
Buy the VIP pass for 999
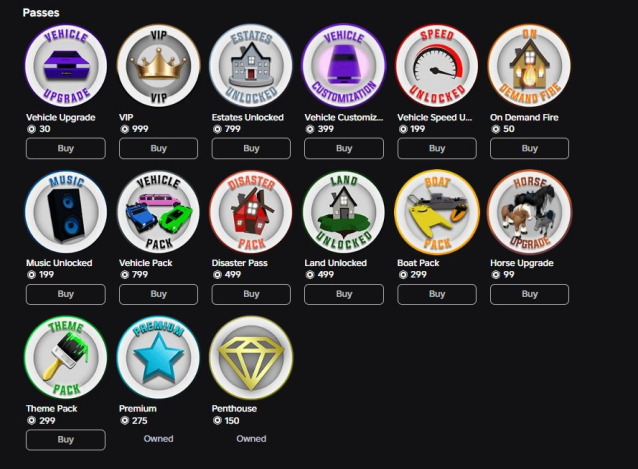[x=159, y=148]
